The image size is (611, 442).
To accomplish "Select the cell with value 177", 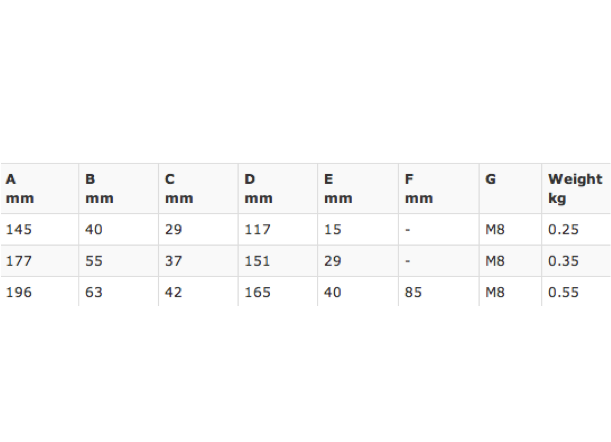I will (39, 261).
